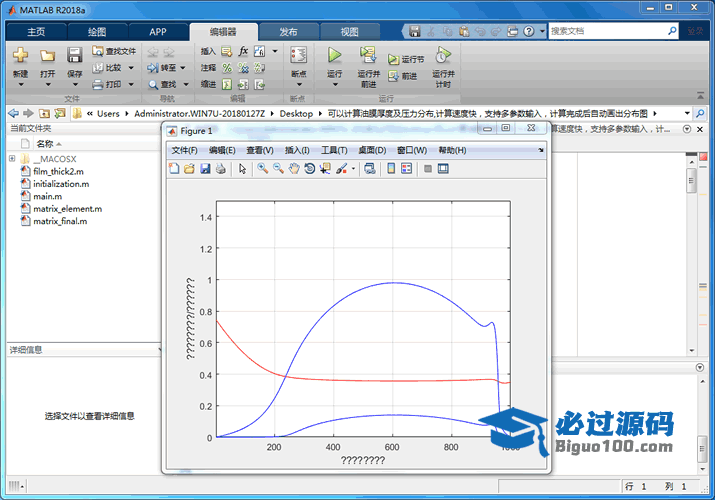Click 查找文件 (Find Files) button
The height and width of the screenshot is (500, 715).
114,51
